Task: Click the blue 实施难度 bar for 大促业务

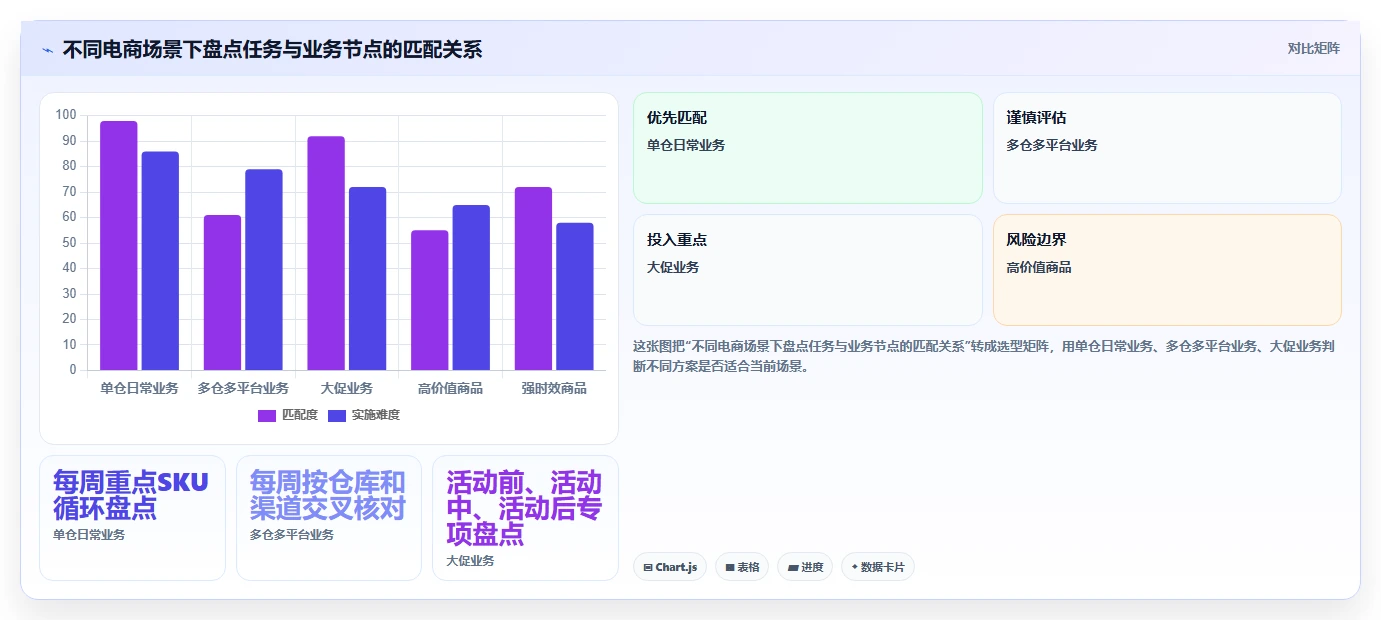Action: pyautogui.click(x=367, y=279)
